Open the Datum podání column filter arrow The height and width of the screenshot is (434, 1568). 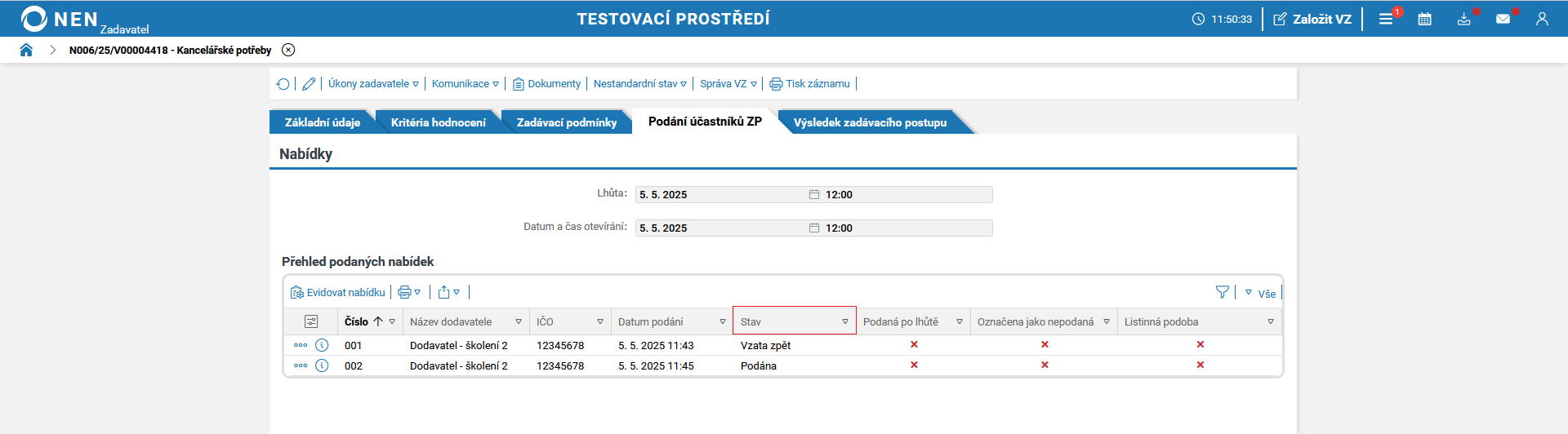coord(723,321)
